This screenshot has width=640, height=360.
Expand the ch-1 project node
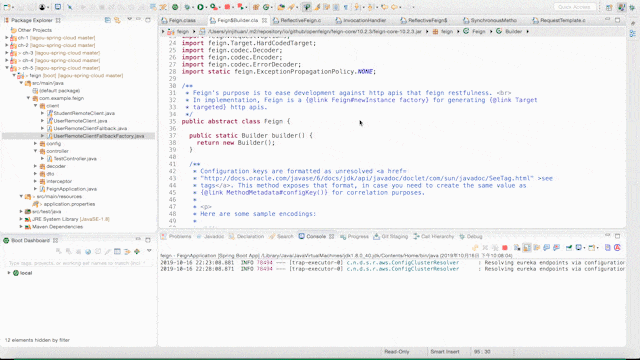point(7,38)
